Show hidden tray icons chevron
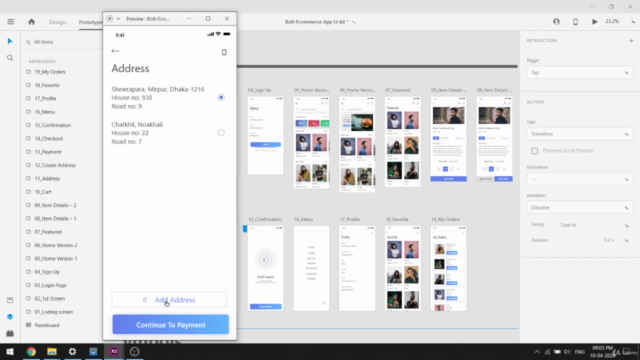640x360 pixels. [x=537, y=352]
